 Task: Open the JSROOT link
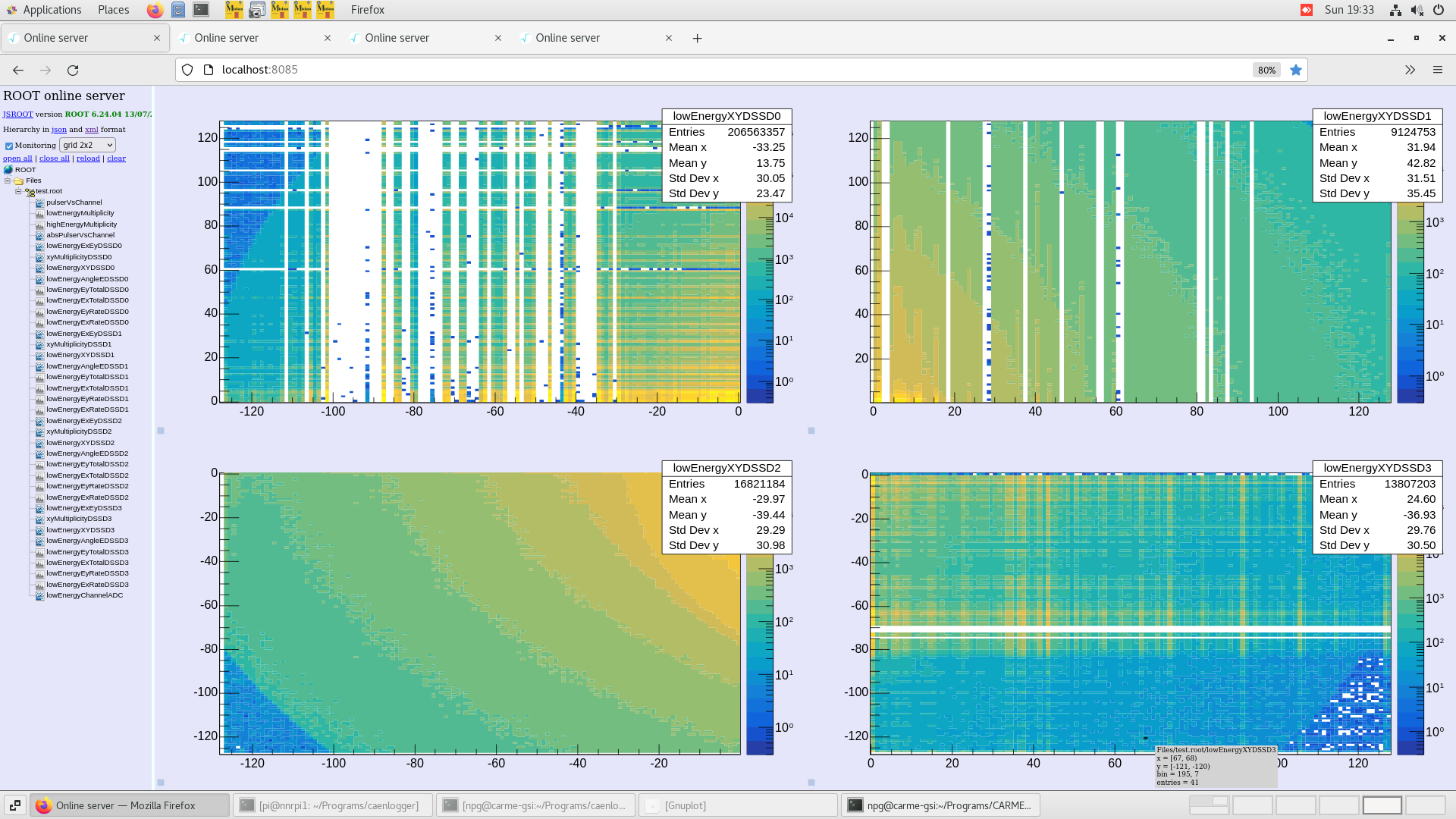[17, 114]
